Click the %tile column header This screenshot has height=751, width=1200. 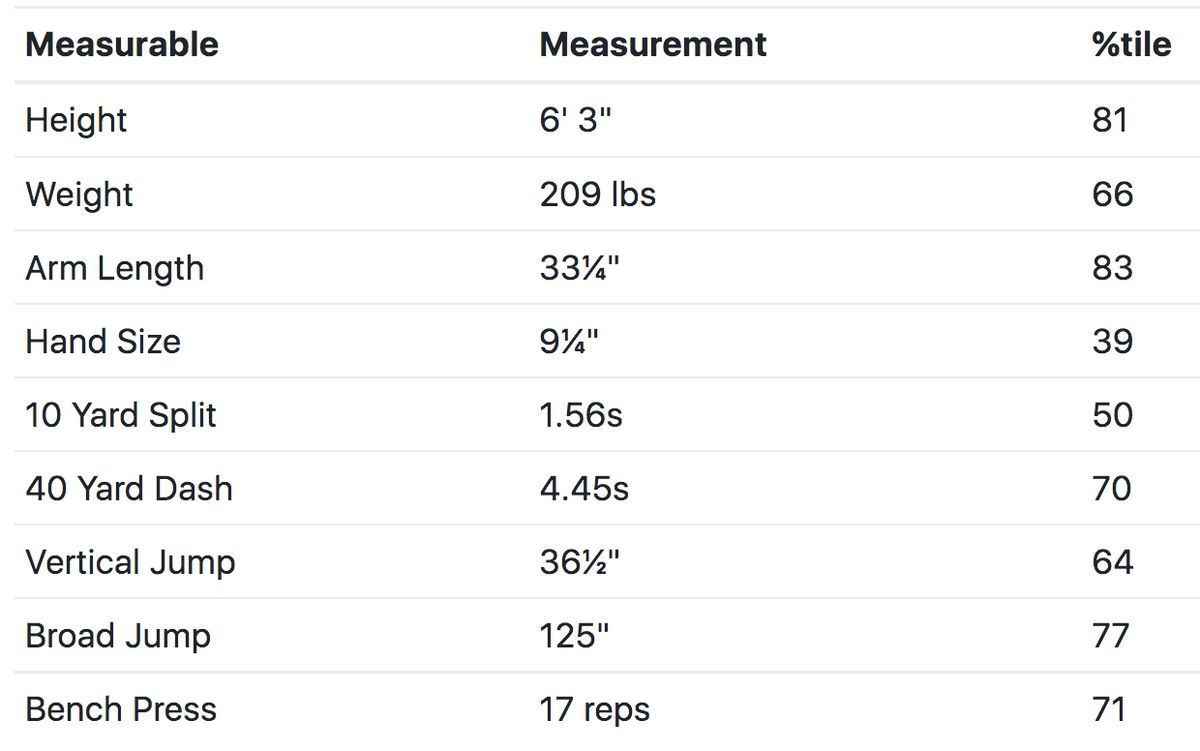pyautogui.click(x=1131, y=45)
